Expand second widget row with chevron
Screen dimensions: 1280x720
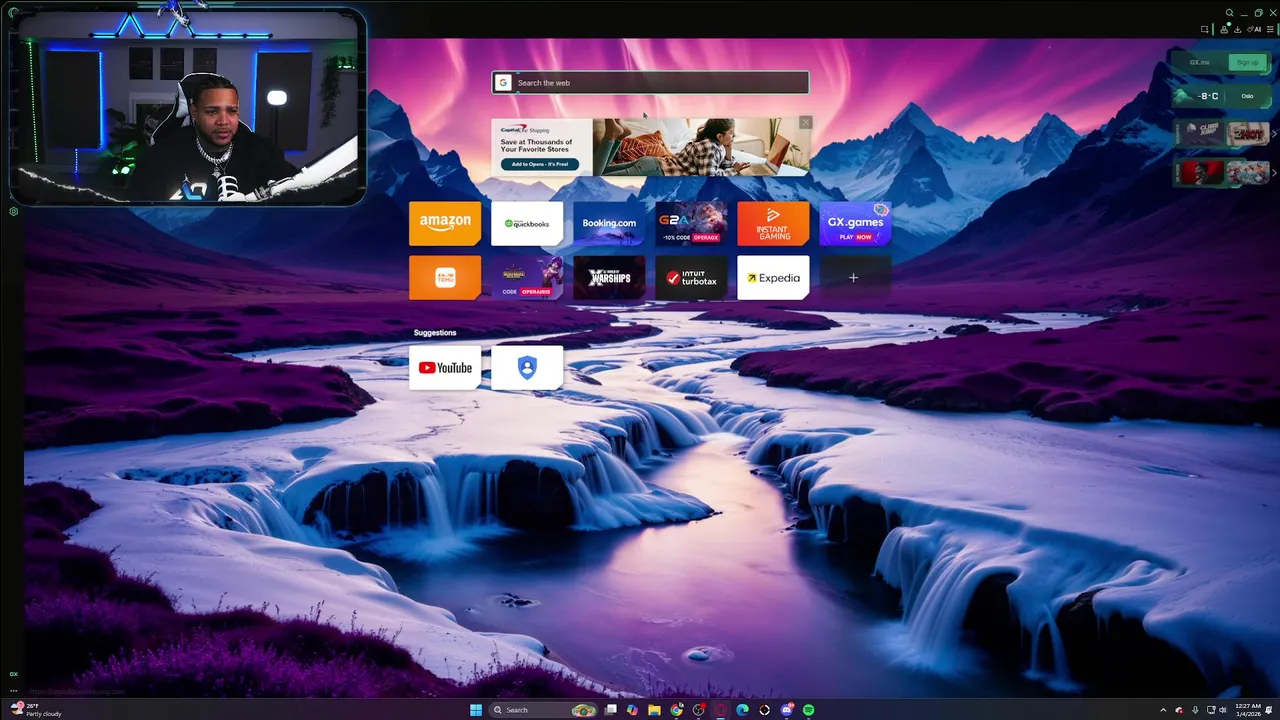tap(1273, 173)
